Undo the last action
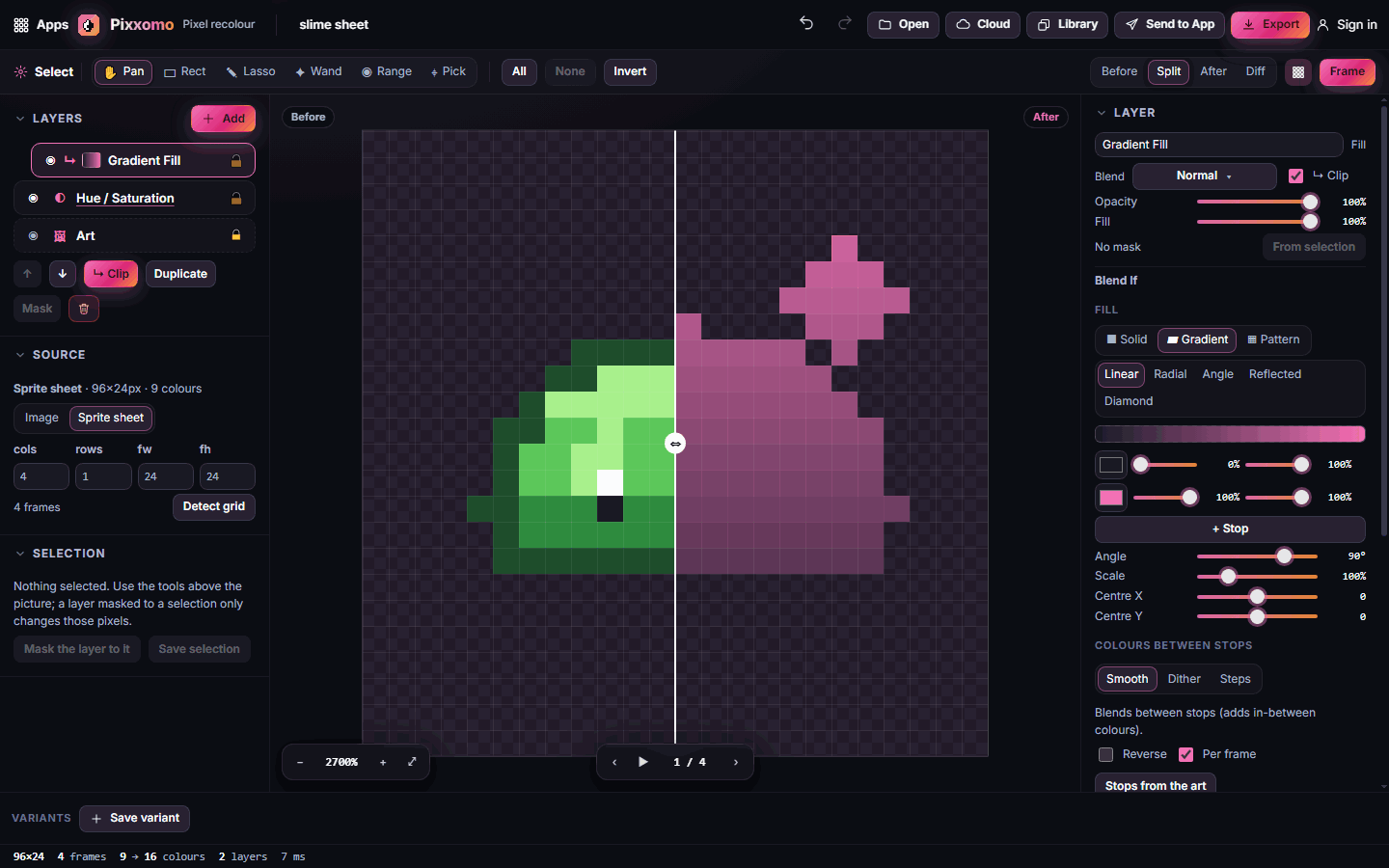The image size is (1389, 868). [806, 24]
